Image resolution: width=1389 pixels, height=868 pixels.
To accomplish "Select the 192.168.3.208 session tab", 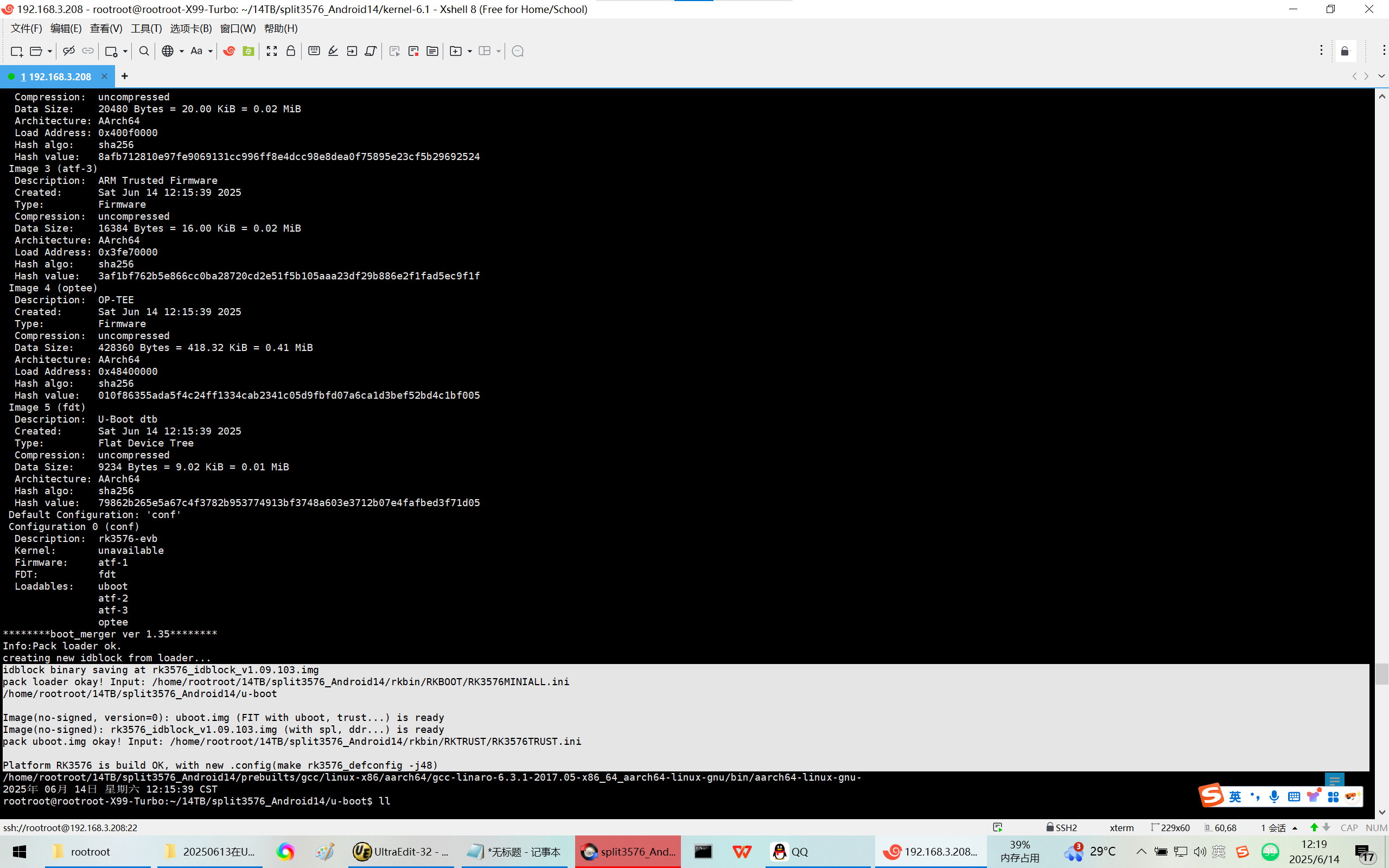I will point(56,76).
